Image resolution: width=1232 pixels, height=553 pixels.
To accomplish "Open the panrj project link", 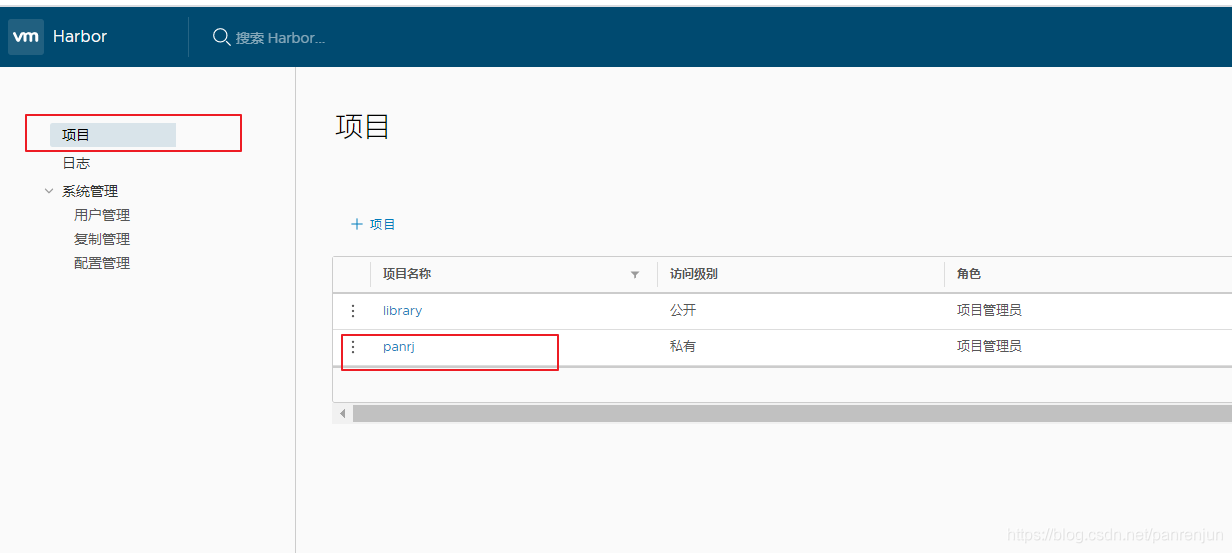I will point(399,347).
